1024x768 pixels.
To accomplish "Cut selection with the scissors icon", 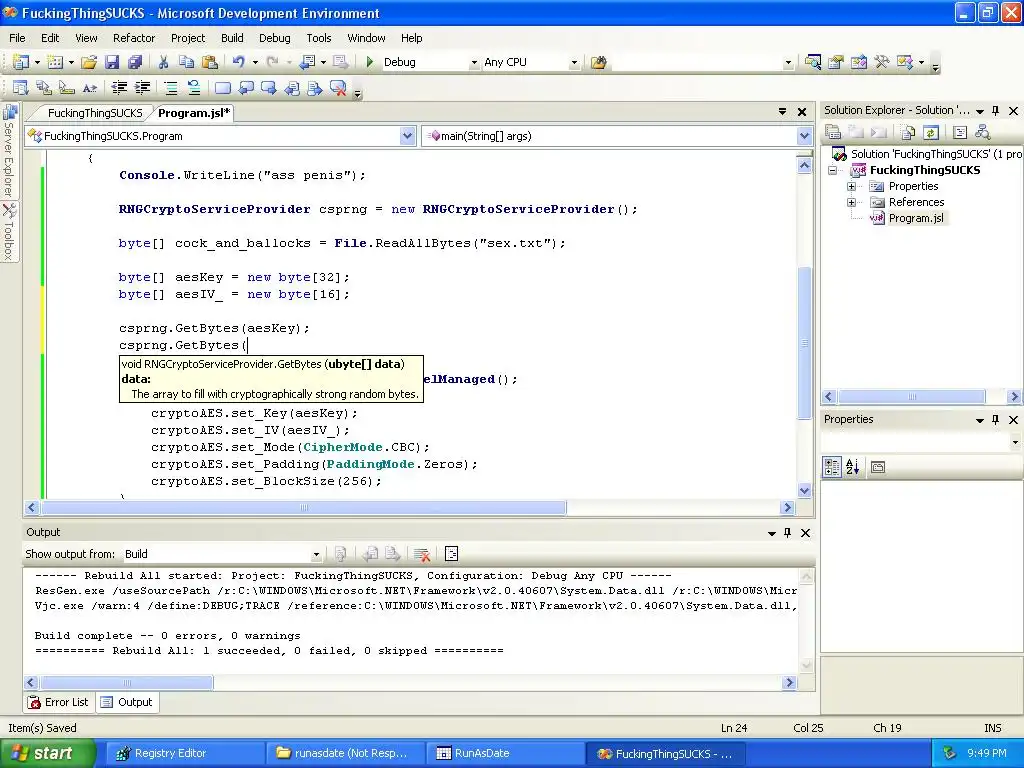I will click(163, 62).
